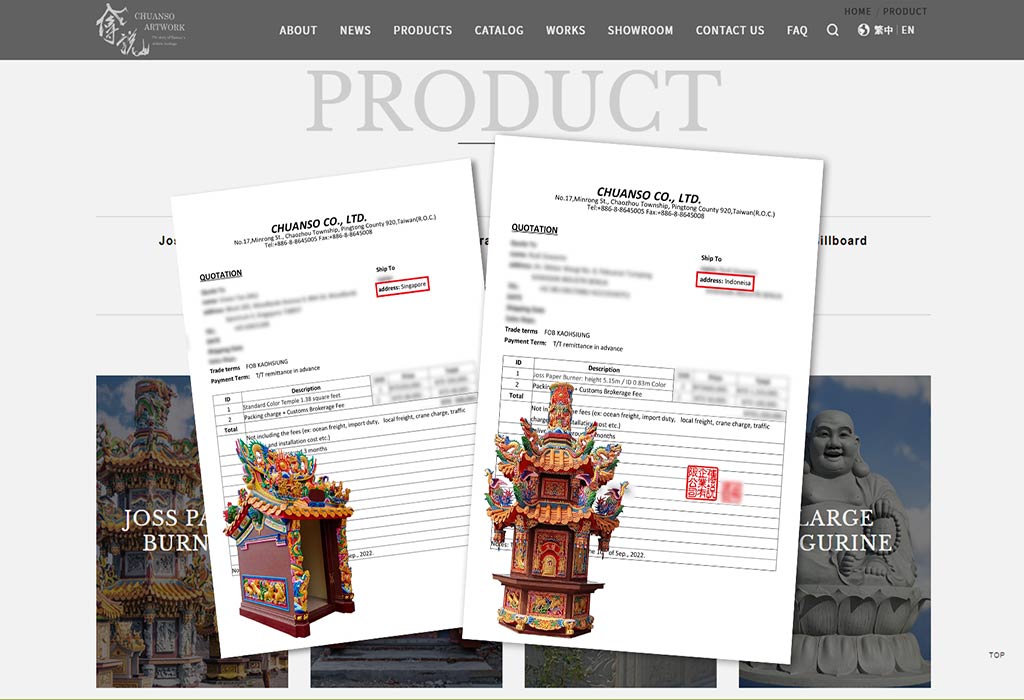
Task: Visit the SHOWROOM page
Action: pyautogui.click(x=640, y=30)
